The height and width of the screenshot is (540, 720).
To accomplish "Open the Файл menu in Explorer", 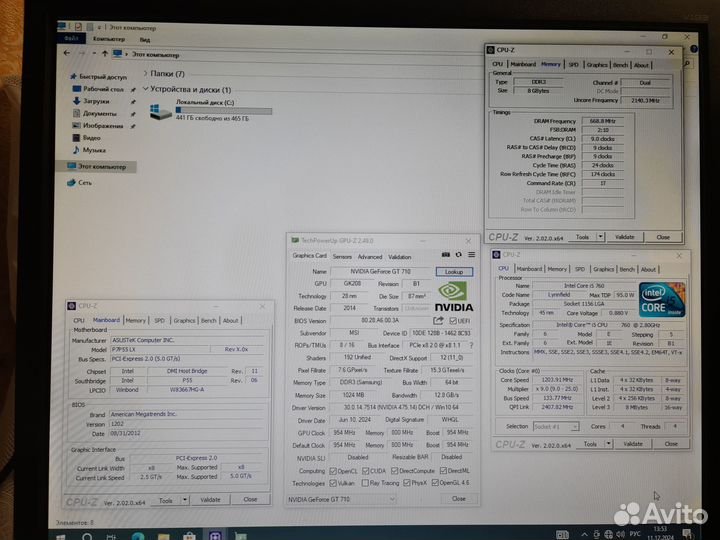I will coord(71,39).
